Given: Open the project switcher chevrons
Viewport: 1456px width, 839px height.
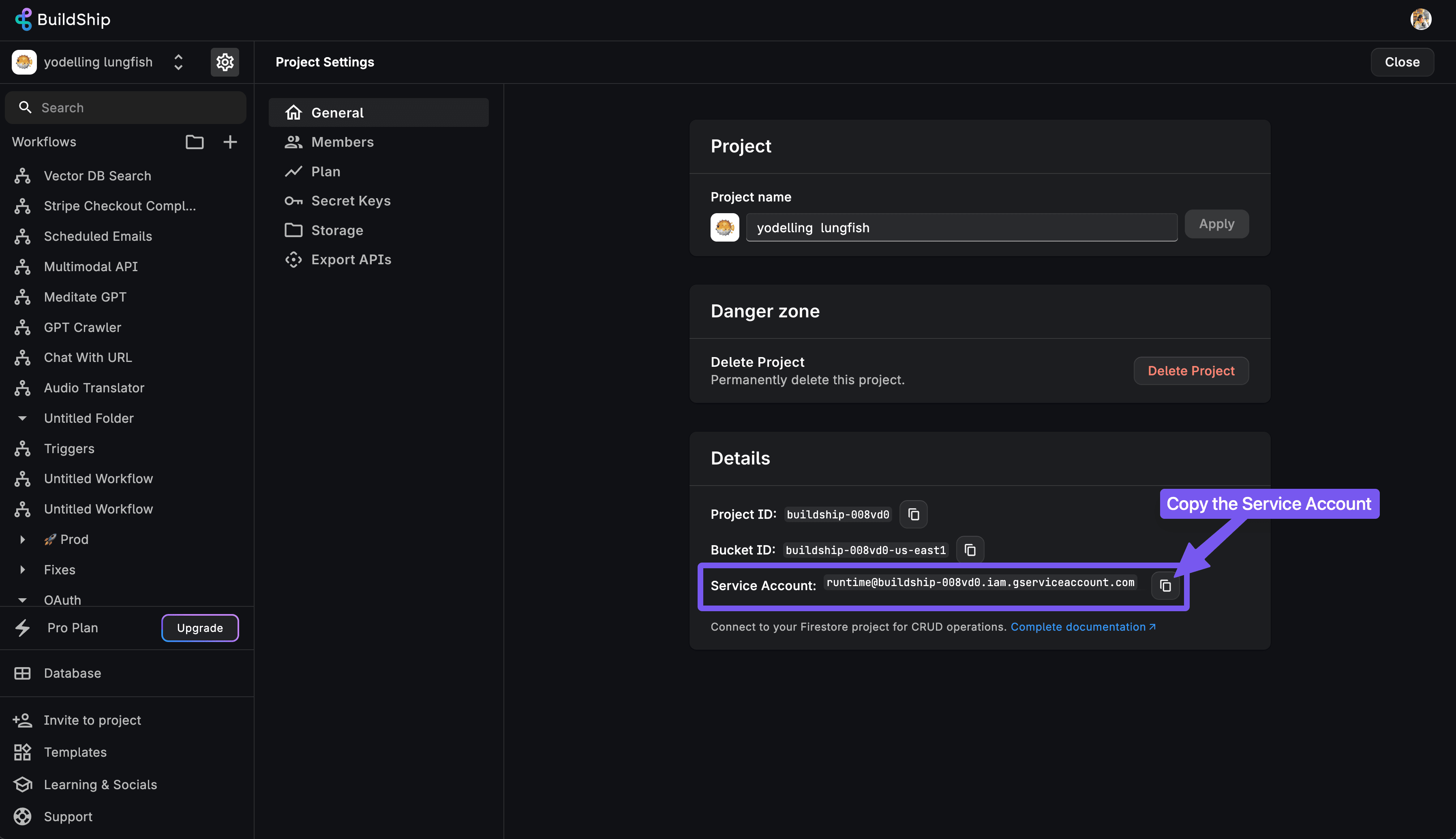Looking at the screenshot, I should (x=178, y=62).
